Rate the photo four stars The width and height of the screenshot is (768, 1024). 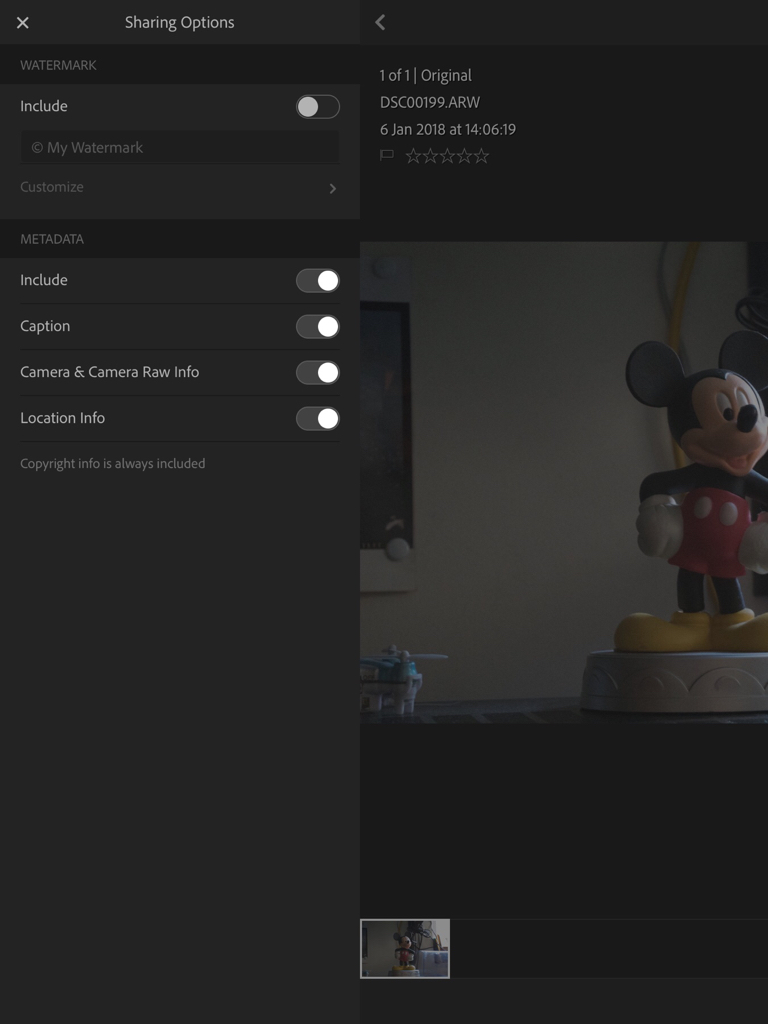click(464, 155)
